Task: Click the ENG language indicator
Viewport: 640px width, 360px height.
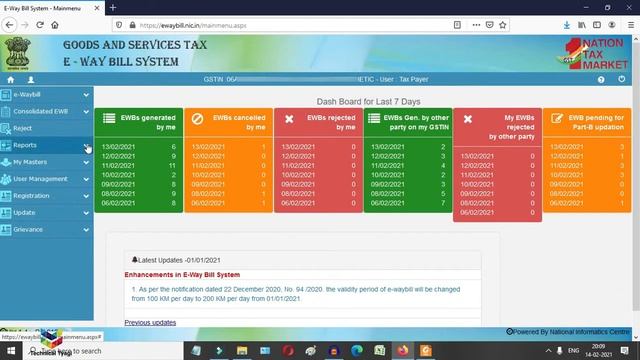Action: click(573, 351)
